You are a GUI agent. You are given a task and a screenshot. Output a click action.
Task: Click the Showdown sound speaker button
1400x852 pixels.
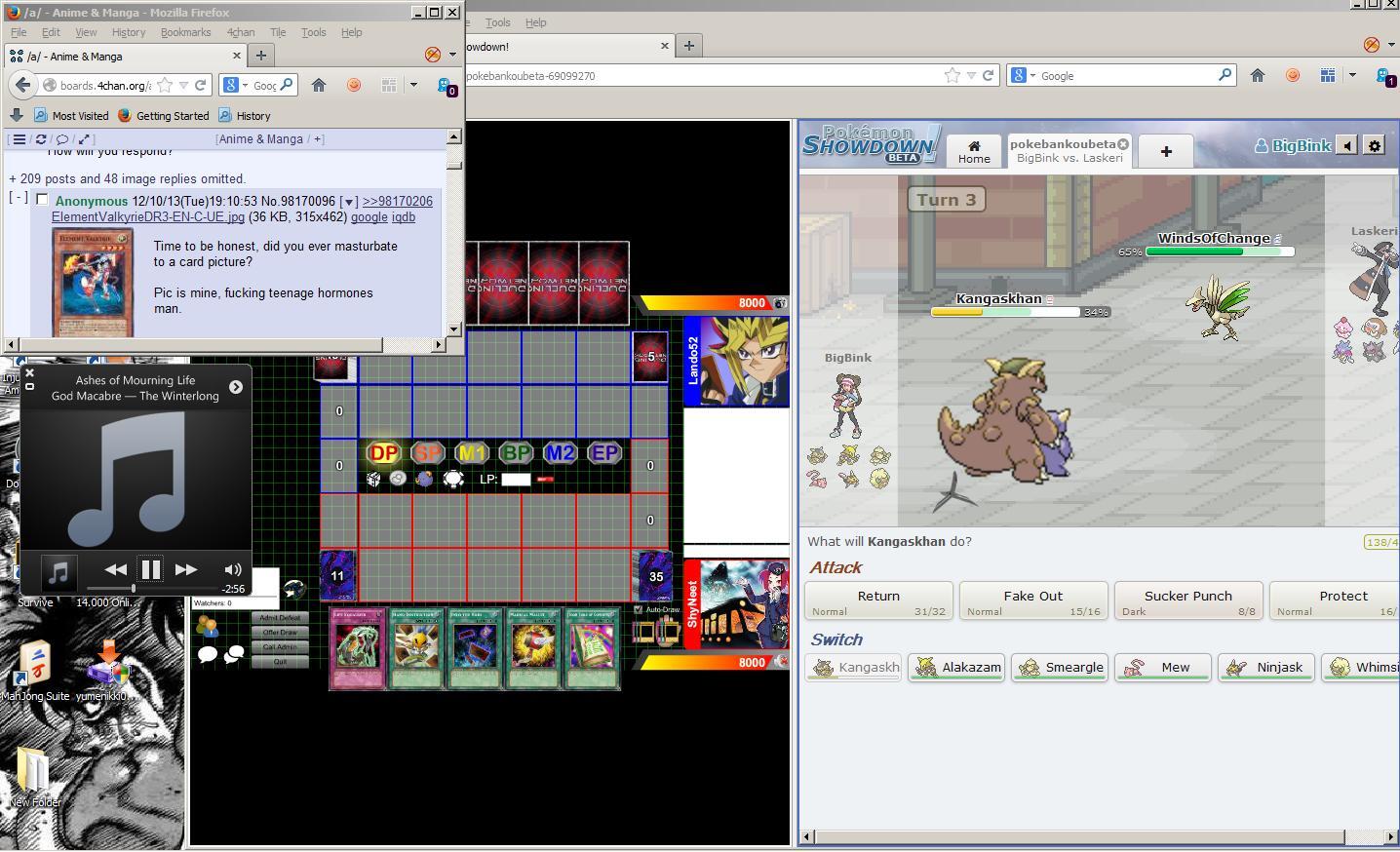tap(1346, 145)
